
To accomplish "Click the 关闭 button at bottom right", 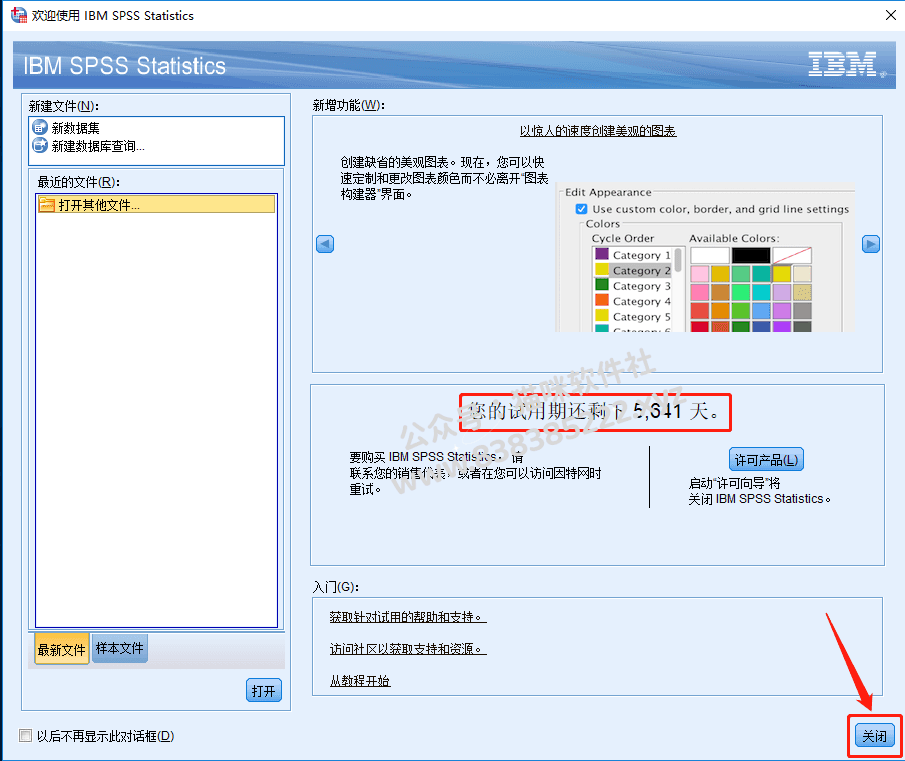I will (x=874, y=736).
